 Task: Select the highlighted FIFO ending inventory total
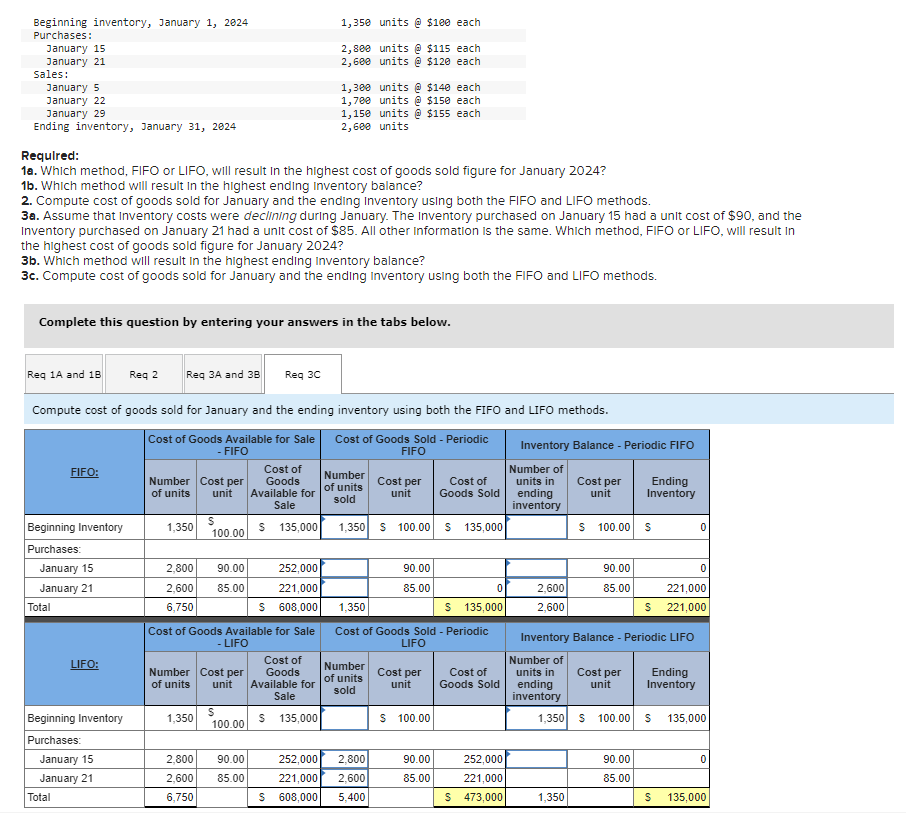click(x=670, y=607)
